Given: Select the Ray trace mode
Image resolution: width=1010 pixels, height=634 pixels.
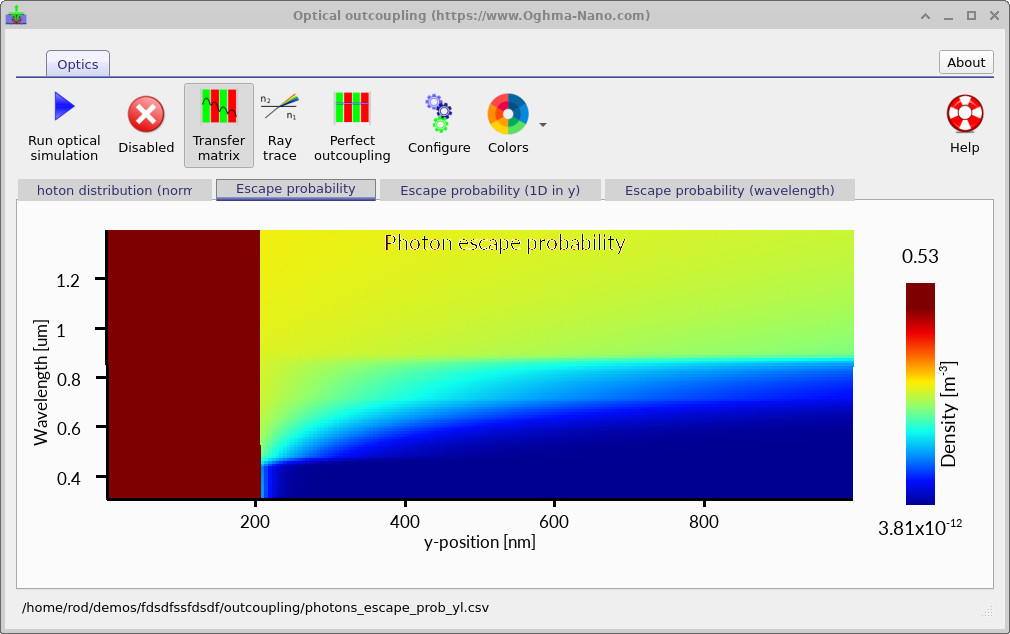Looking at the screenshot, I should click(280, 126).
